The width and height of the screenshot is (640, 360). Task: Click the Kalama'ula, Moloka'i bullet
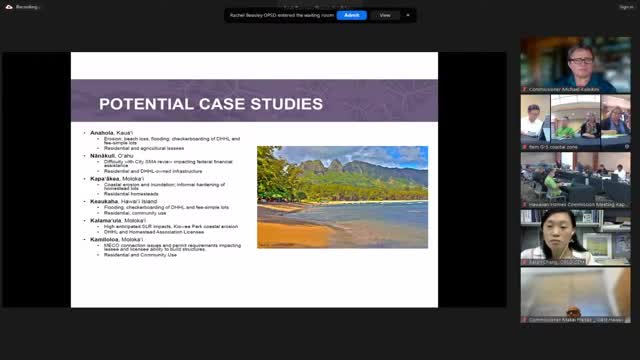[x=118, y=220]
